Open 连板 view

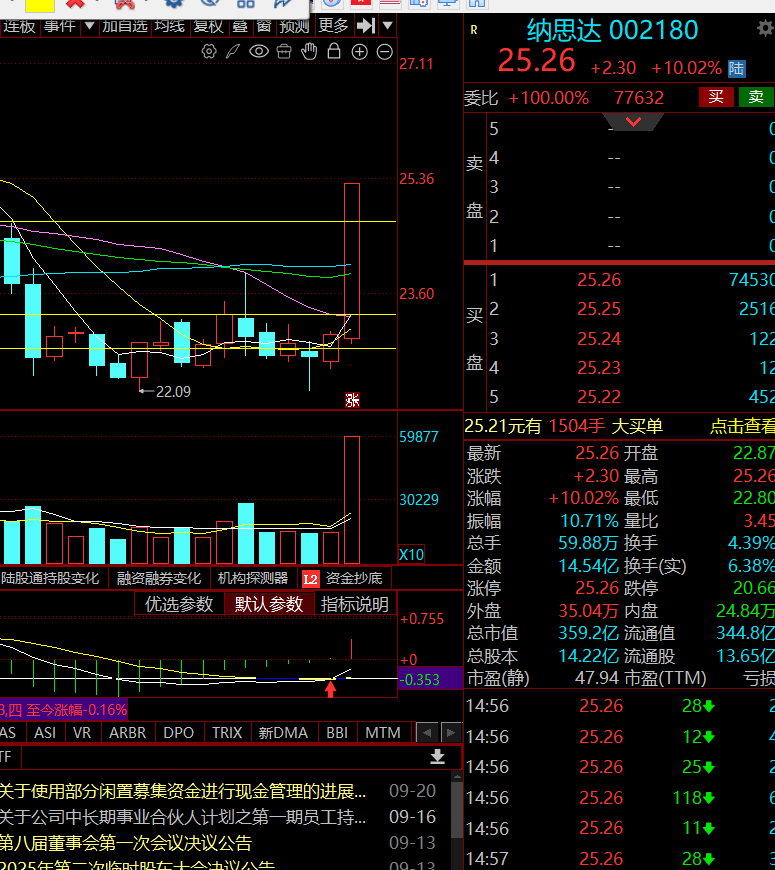18,26
